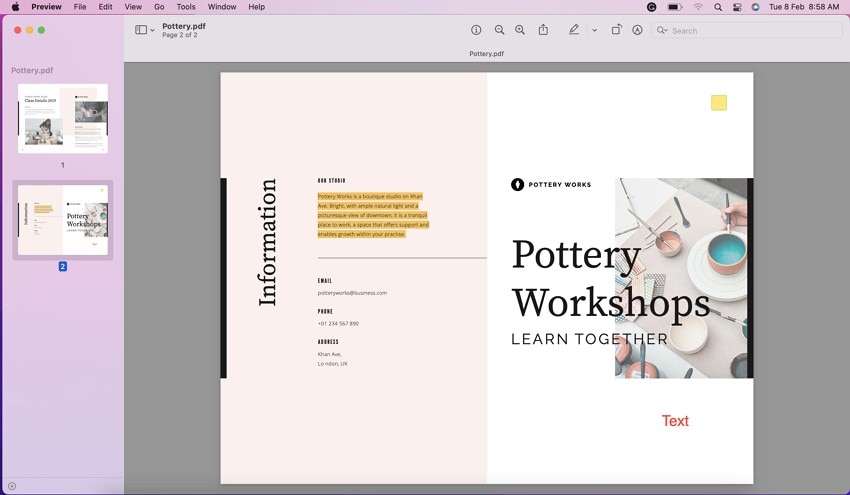Toggle the sidebar view button
The height and width of the screenshot is (495, 850).
pyautogui.click(x=141, y=30)
